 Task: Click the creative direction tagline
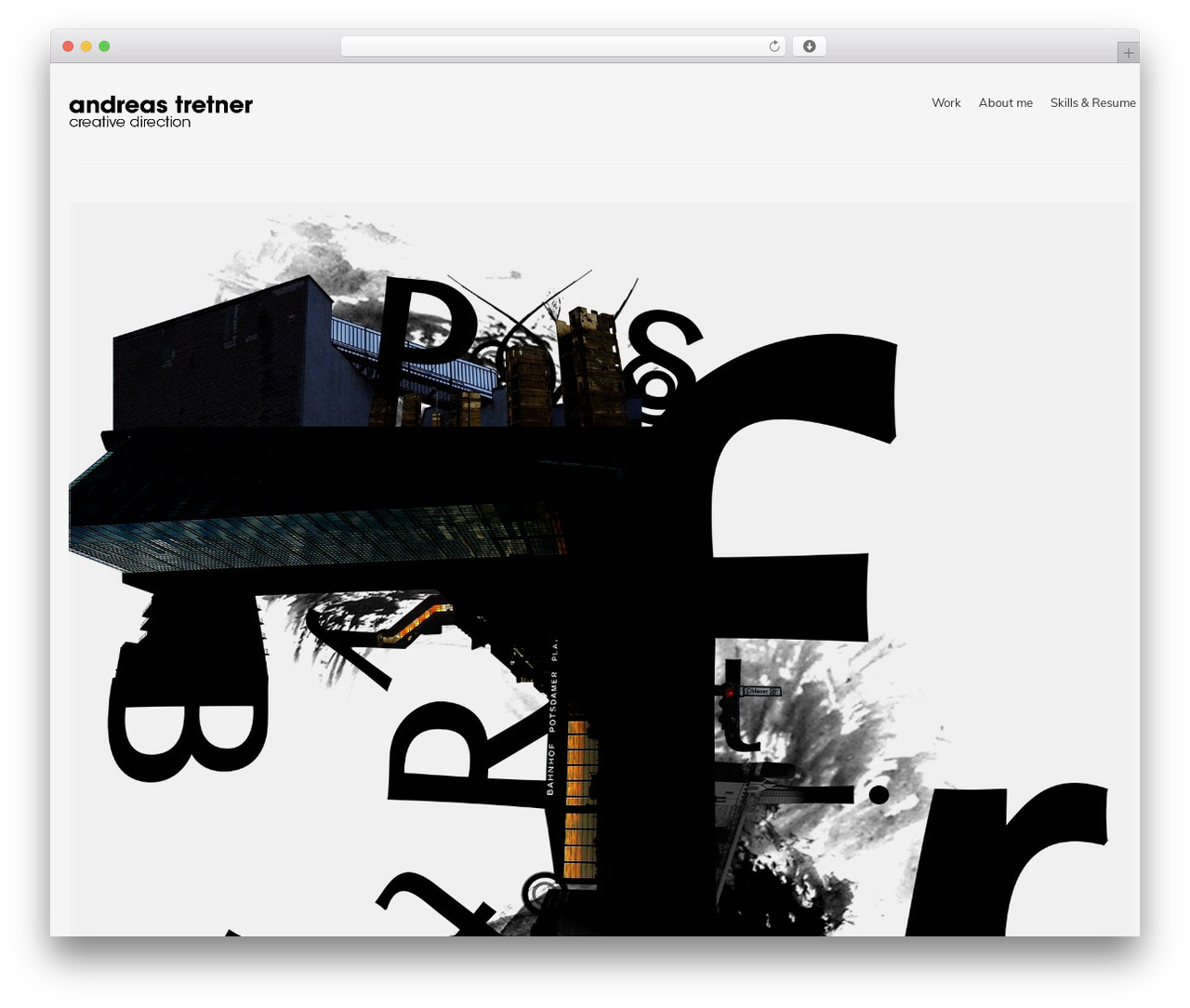[130, 123]
